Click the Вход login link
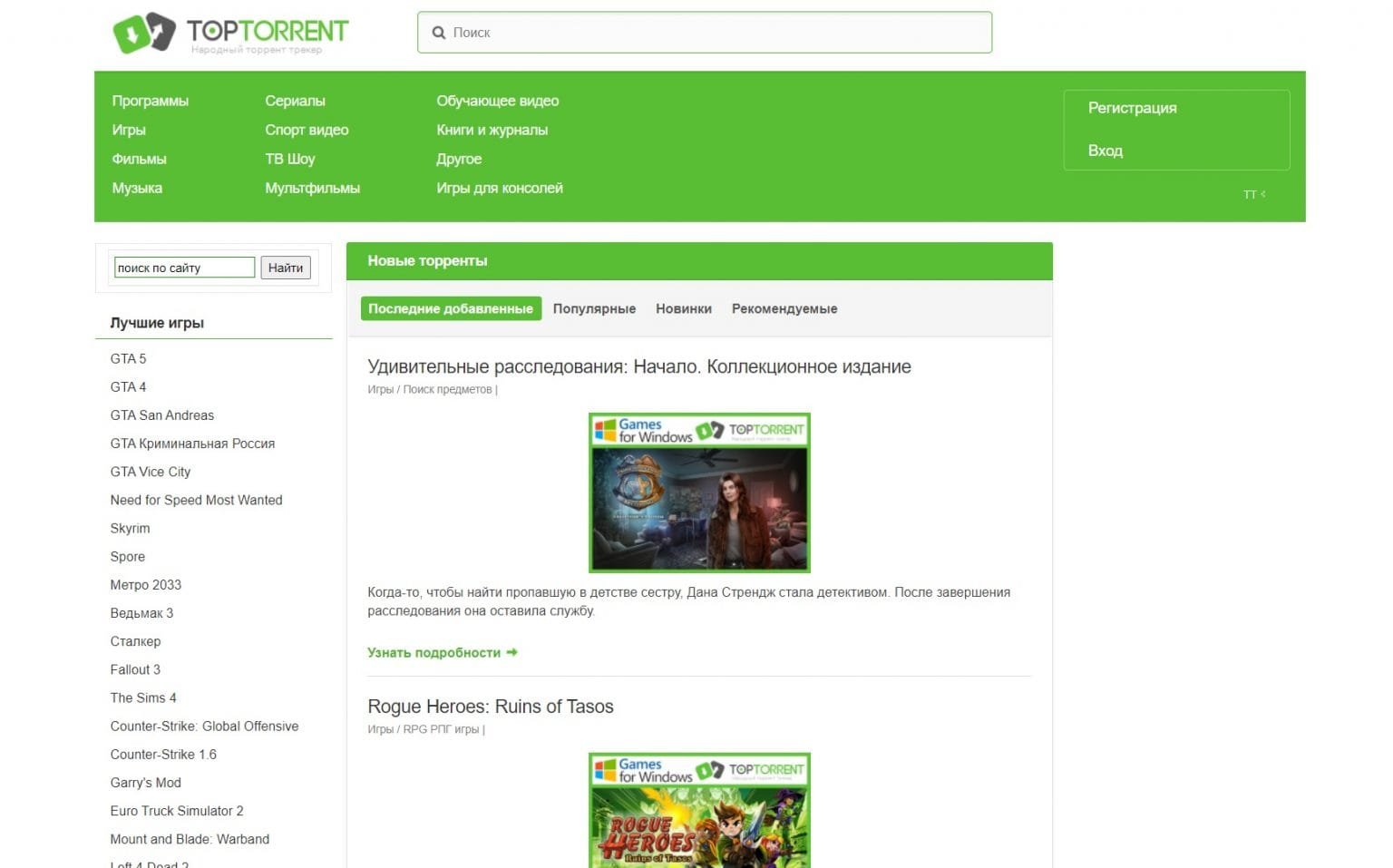The height and width of the screenshot is (868, 1393). tap(1106, 151)
